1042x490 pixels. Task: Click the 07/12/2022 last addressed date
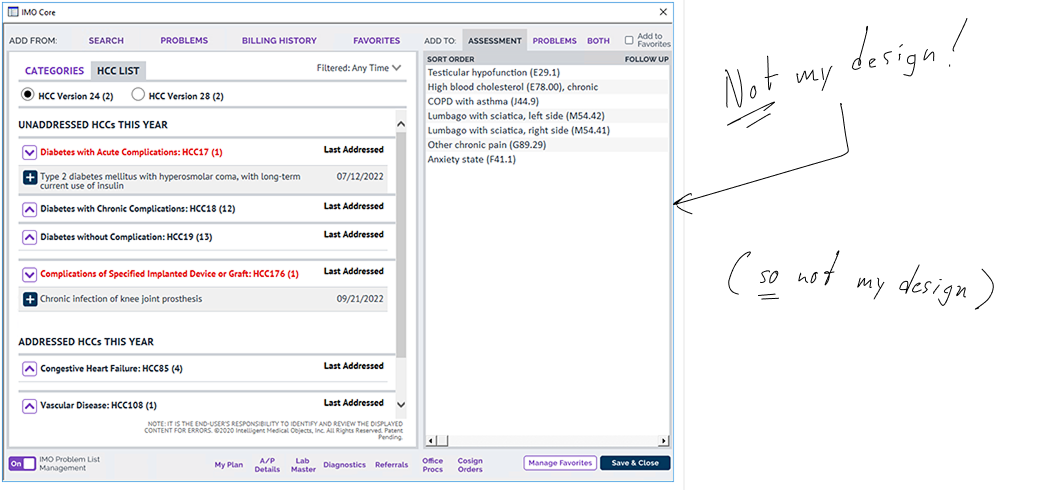(x=360, y=177)
